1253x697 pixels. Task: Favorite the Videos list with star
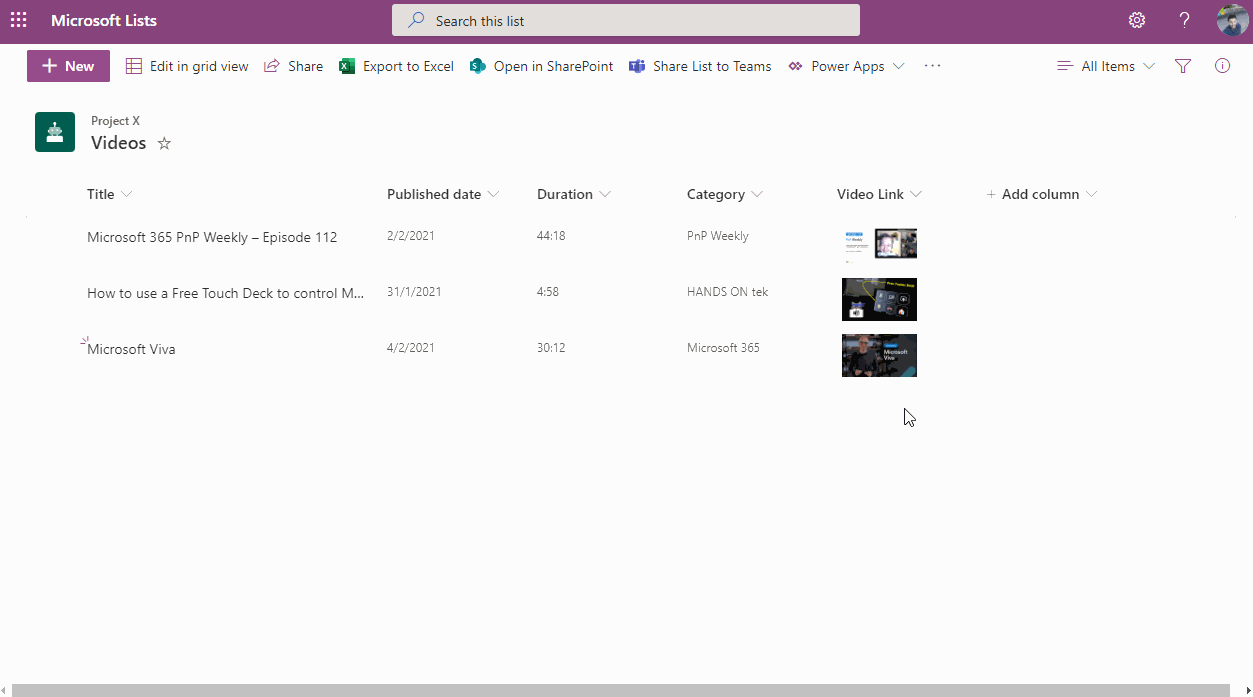[x=165, y=143]
